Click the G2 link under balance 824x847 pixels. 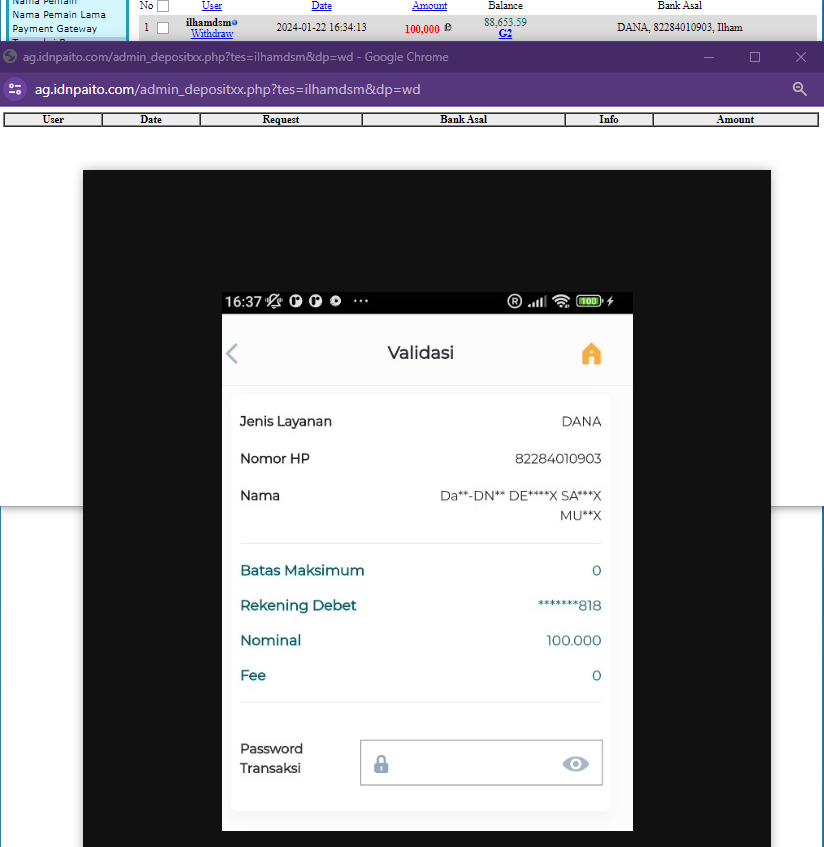[x=505, y=33]
